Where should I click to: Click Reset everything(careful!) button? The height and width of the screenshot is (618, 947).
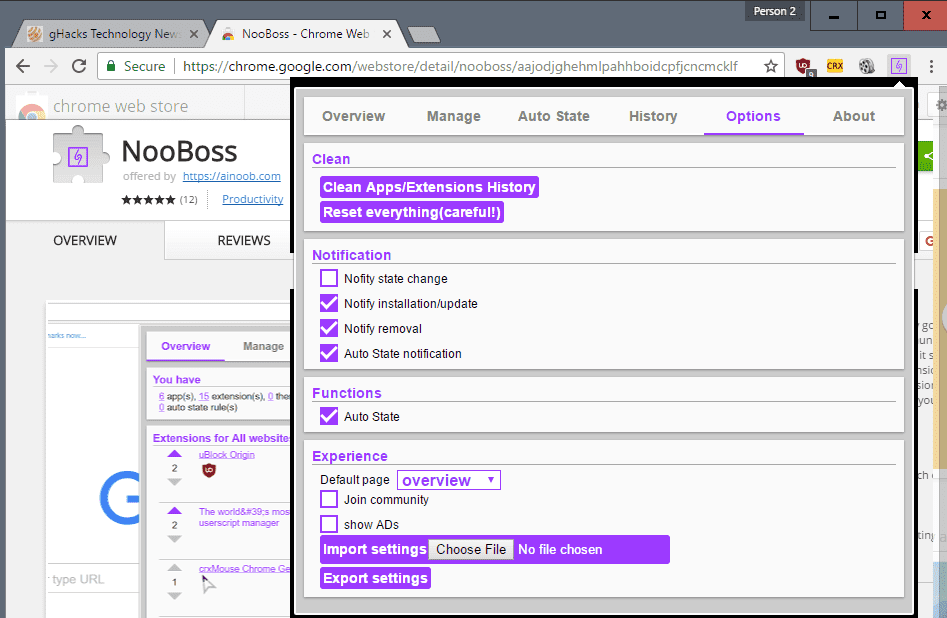412,212
